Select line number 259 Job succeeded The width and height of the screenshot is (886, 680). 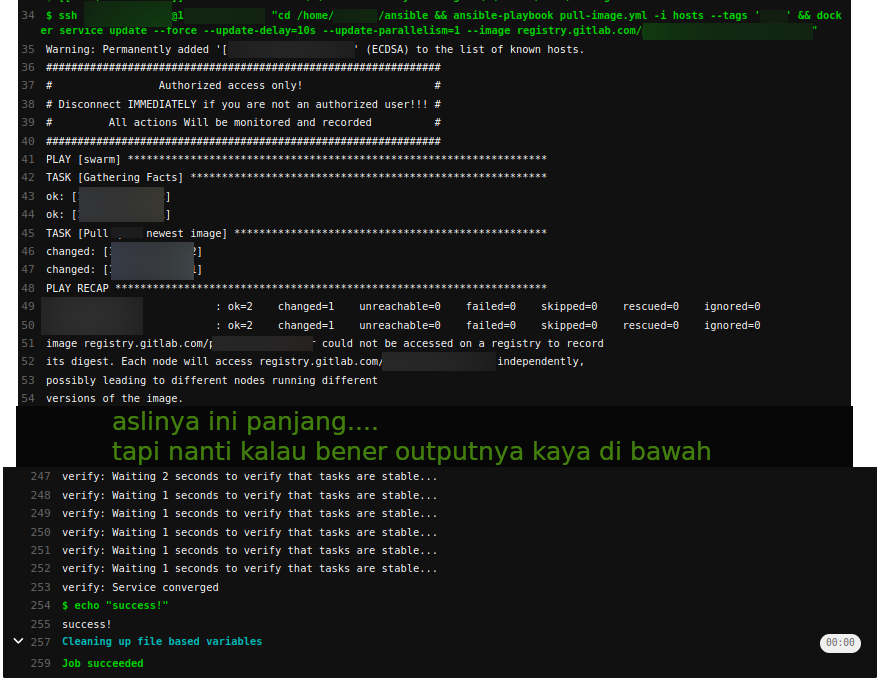tap(40, 663)
